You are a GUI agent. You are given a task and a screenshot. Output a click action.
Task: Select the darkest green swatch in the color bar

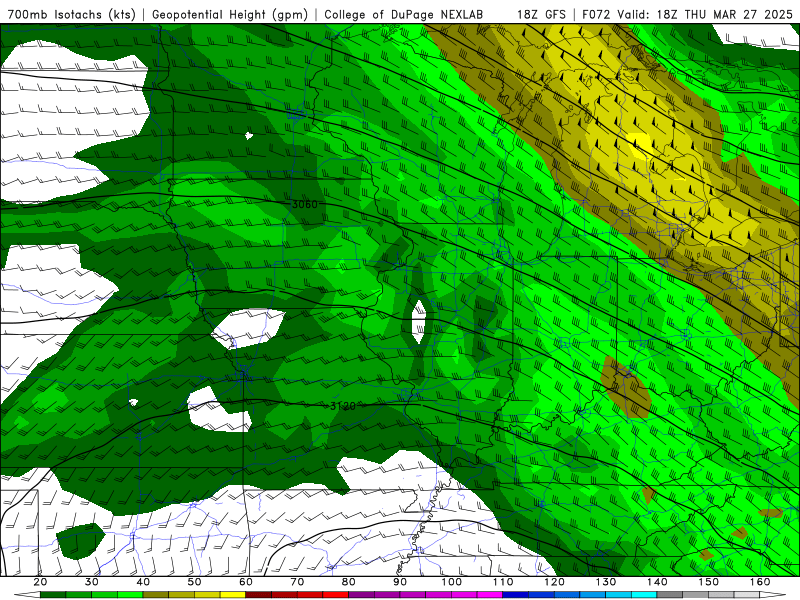pyautogui.click(x=53, y=595)
